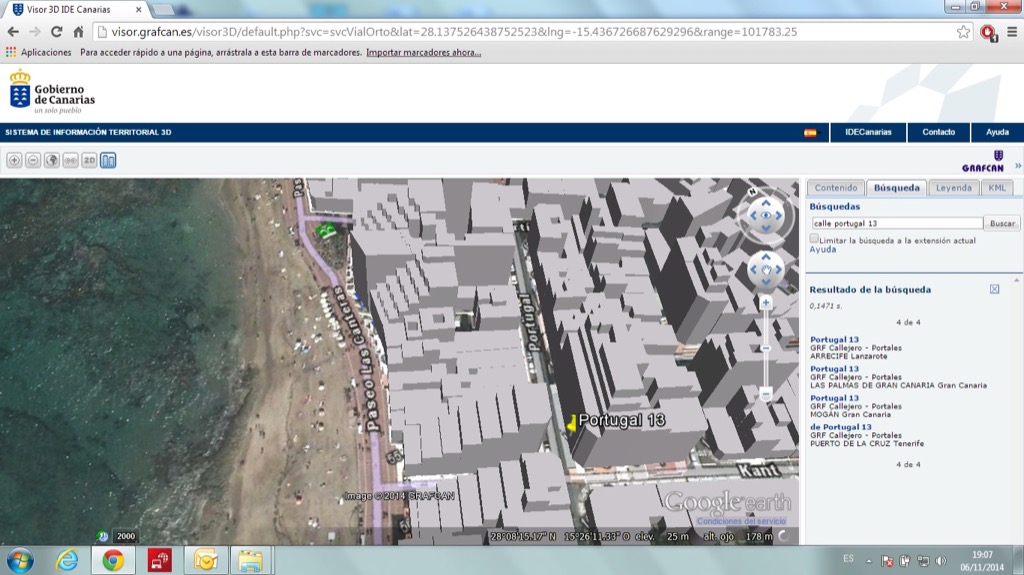Click the 'calle portugal 13' search field
Screen dimensions: 1024x575
coord(896,224)
